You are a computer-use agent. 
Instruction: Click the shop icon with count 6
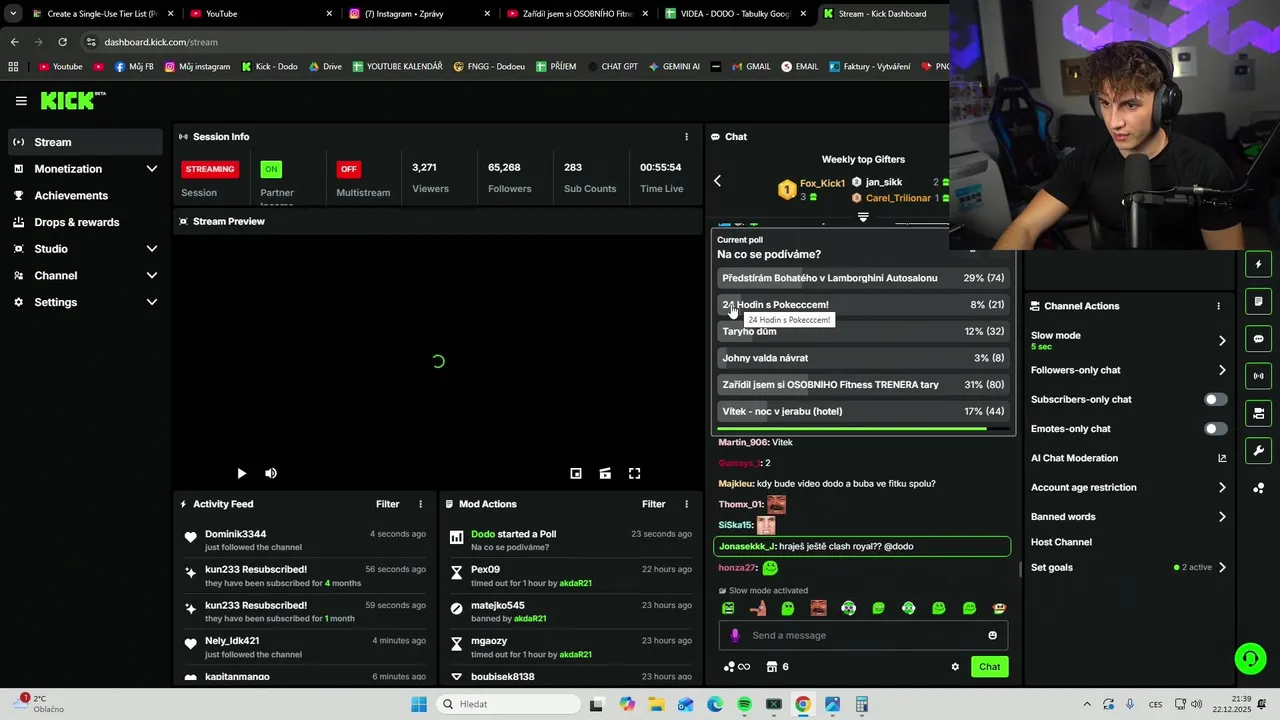pos(777,667)
